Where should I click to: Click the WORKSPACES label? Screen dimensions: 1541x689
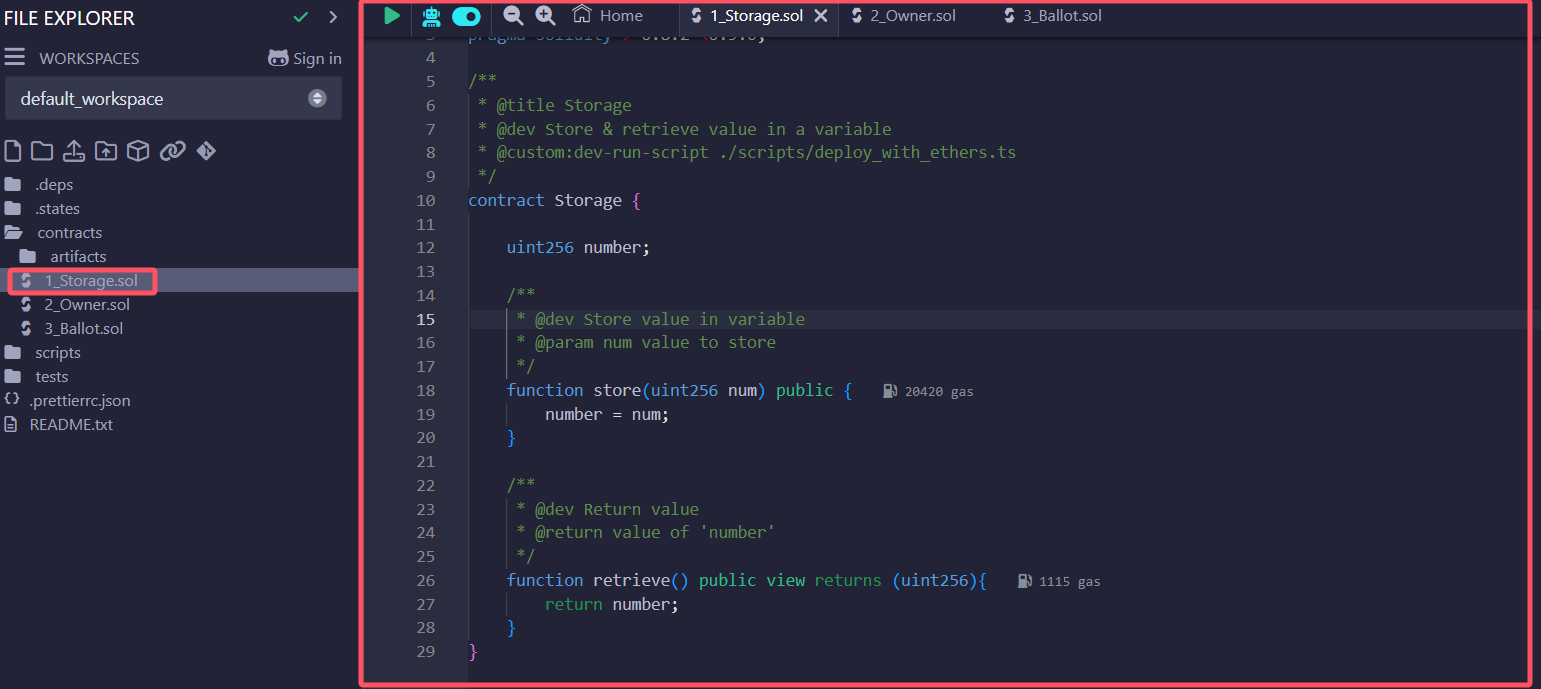[x=89, y=58]
